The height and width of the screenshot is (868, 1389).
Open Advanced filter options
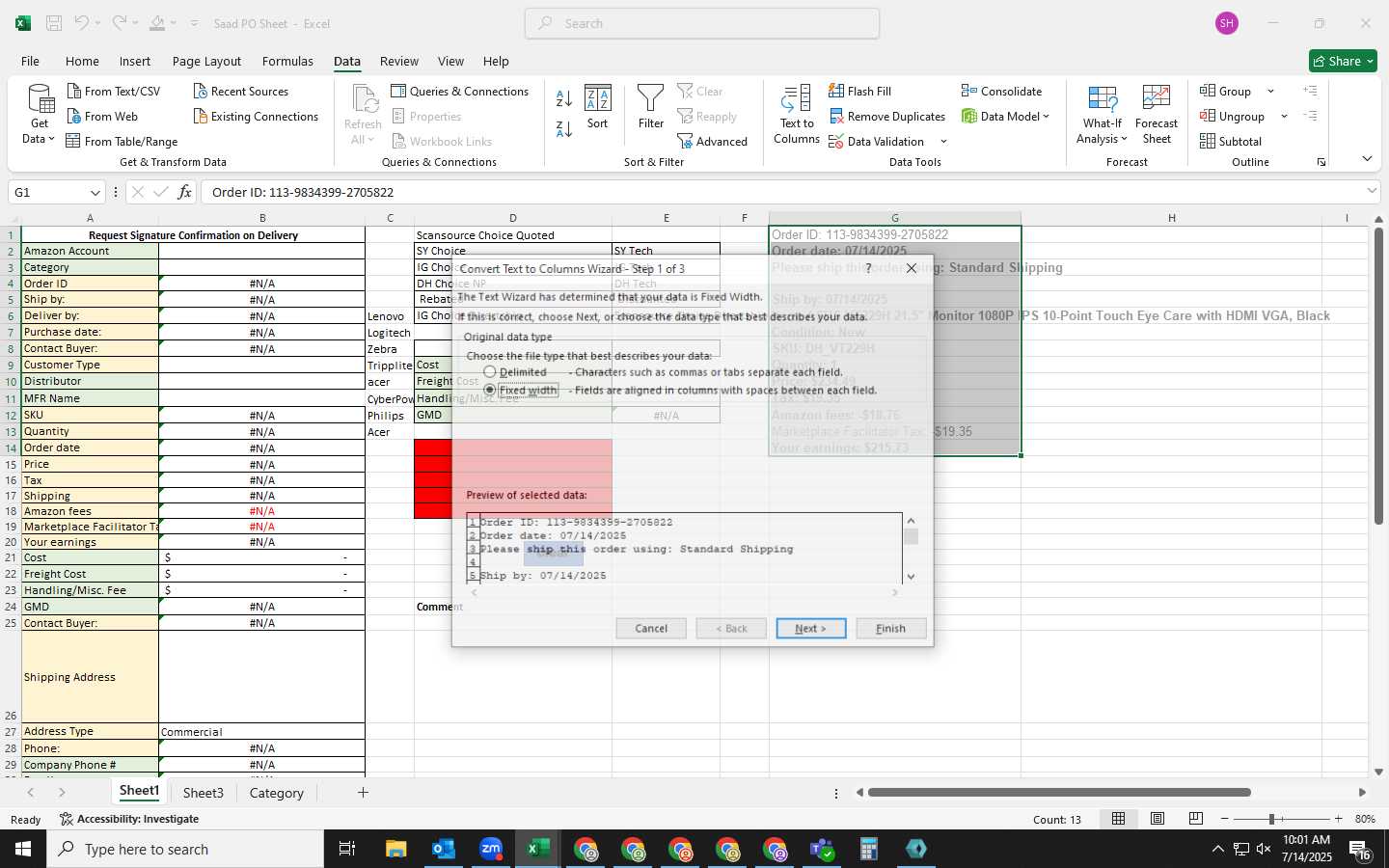tap(713, 141)
